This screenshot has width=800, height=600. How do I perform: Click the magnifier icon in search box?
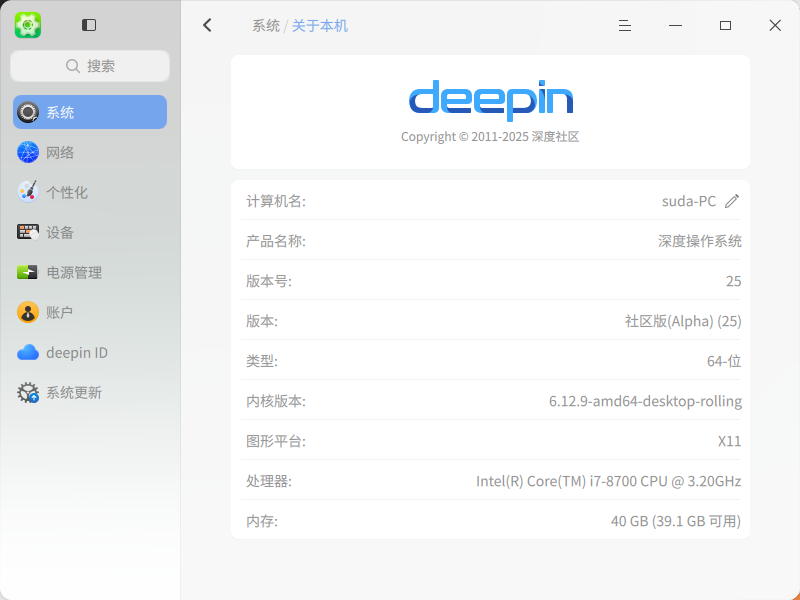[x=73, y=66]
